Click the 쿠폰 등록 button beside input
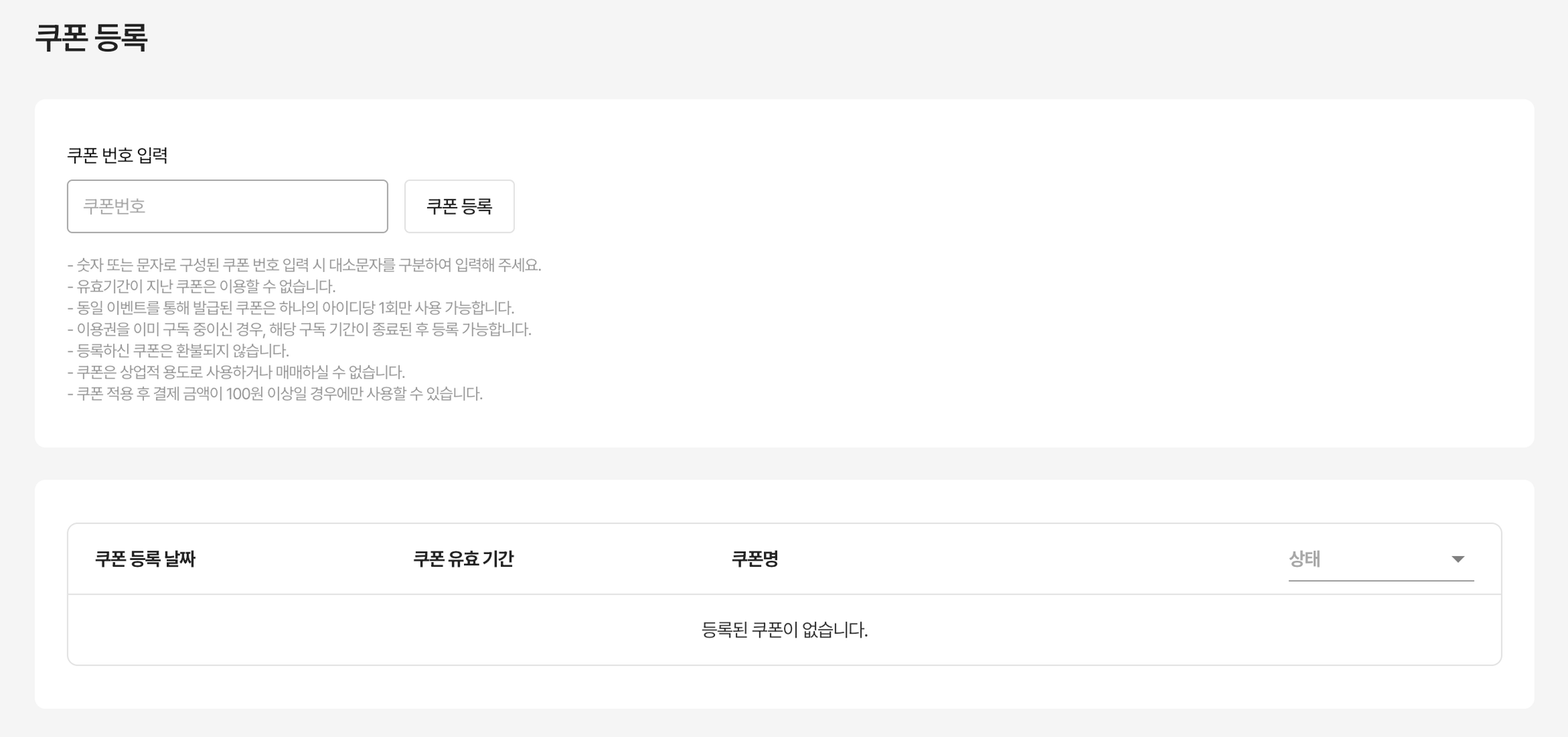1568x737 pixels. coord(459,206)
